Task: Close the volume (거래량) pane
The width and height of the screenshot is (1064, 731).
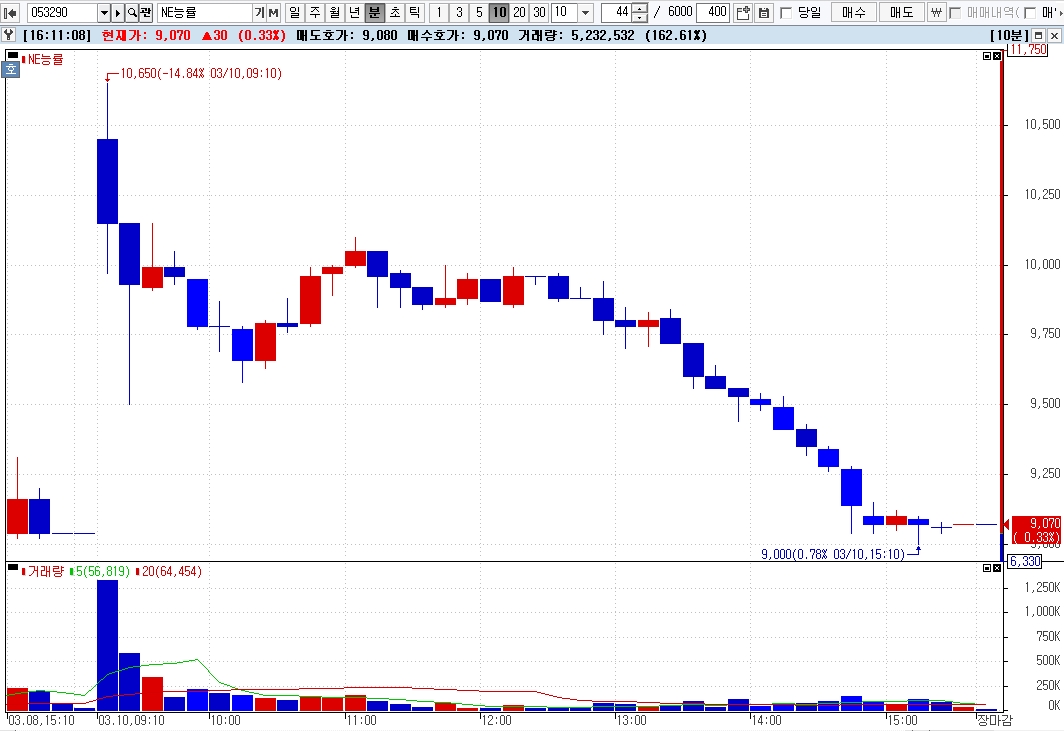Action: tap(997, 567)
